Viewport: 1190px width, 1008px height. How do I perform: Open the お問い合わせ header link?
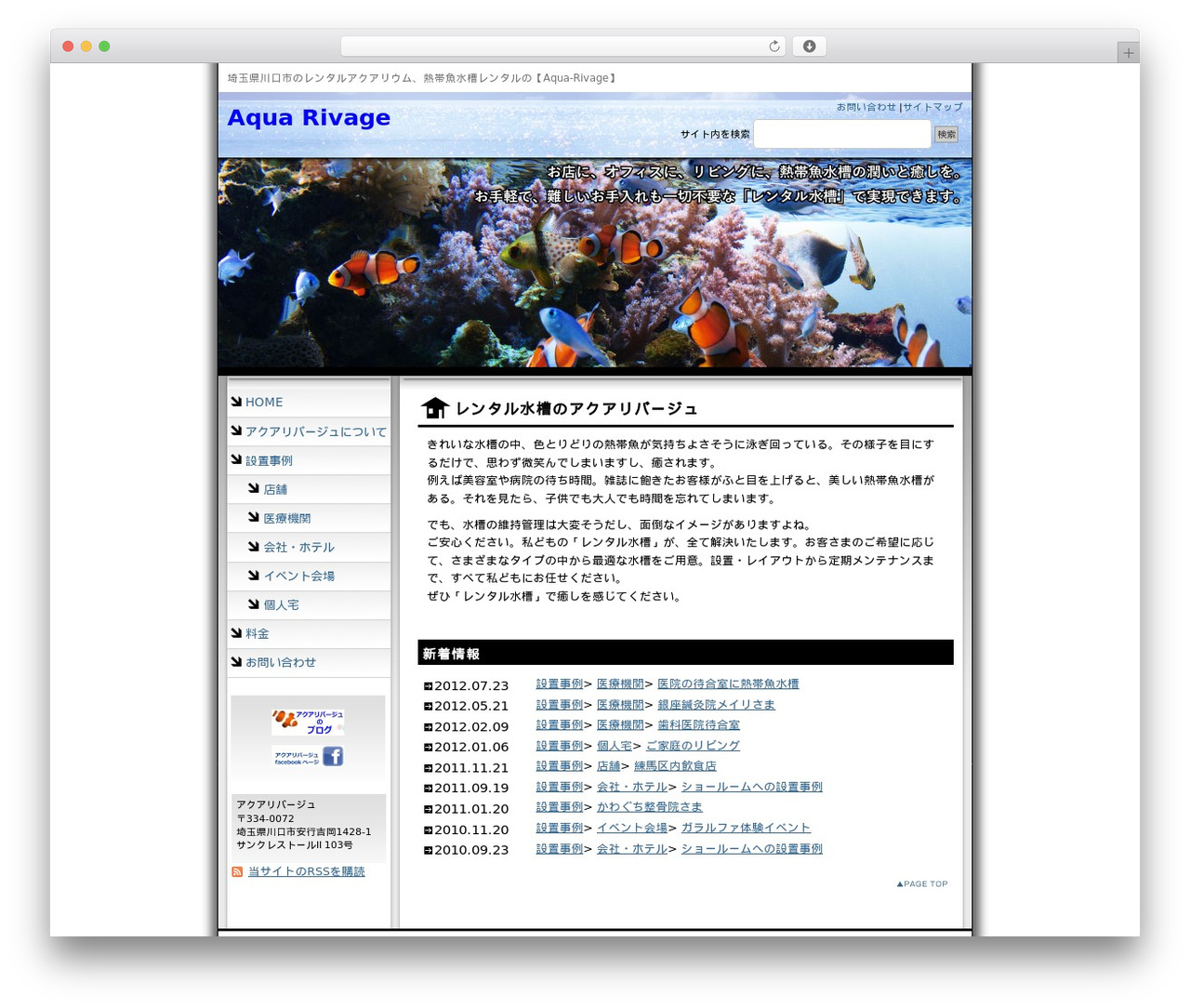pyautogui.click(x=866, y=107)
